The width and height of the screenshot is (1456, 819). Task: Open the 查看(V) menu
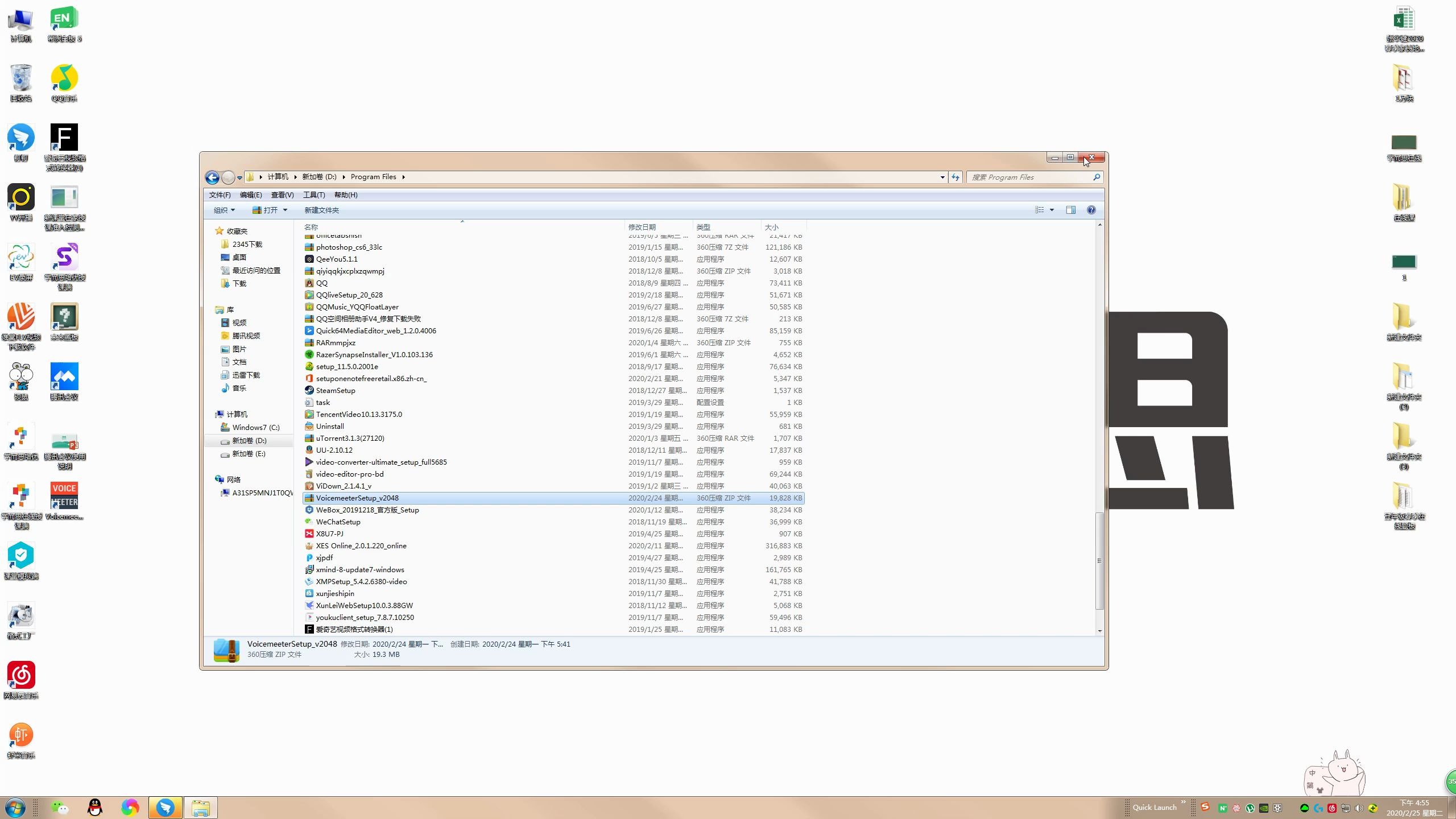click(282, 195)
